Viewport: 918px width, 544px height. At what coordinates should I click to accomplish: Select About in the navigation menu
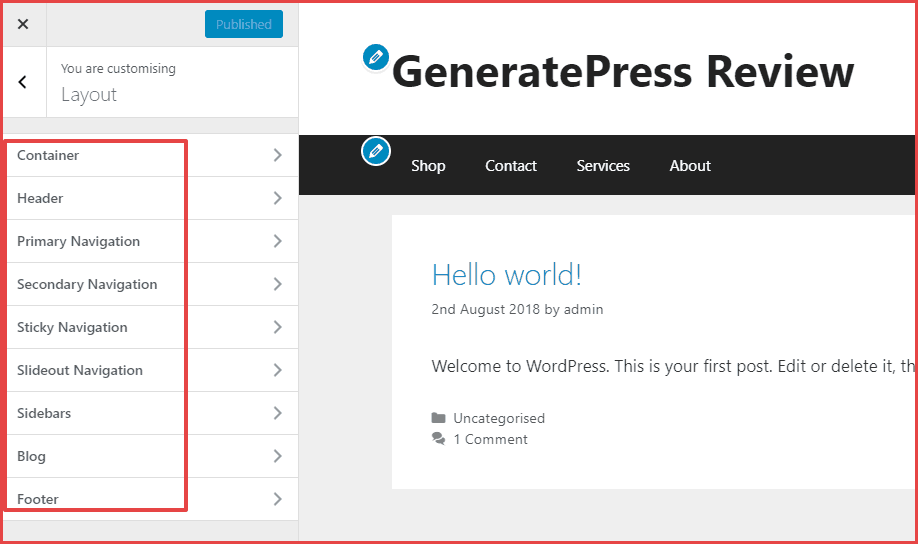point(690,166)
